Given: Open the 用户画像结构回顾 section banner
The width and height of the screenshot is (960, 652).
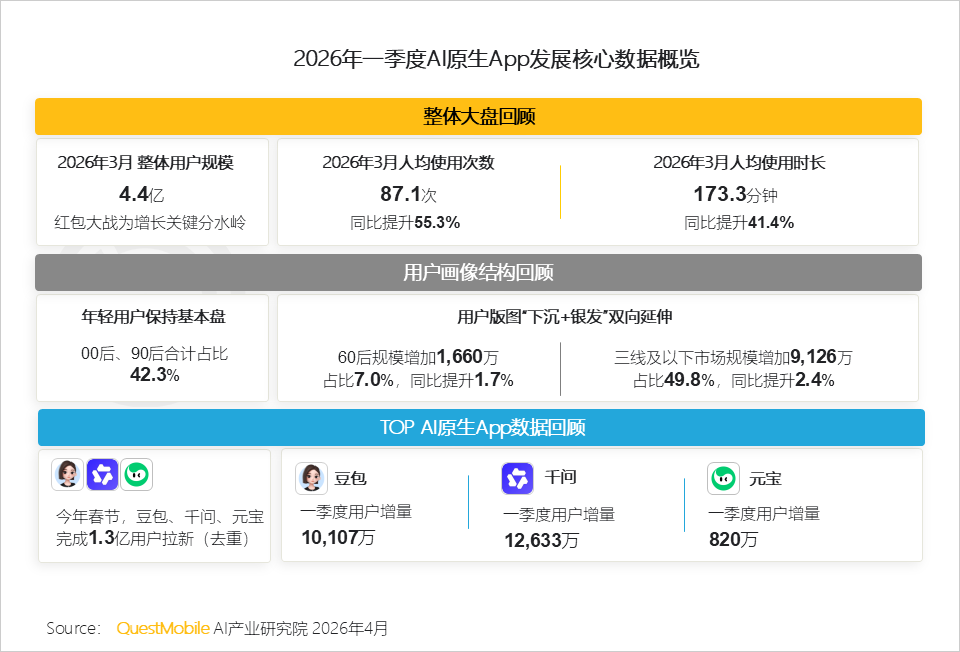Looking at the screenshot, I should (479, 272).
